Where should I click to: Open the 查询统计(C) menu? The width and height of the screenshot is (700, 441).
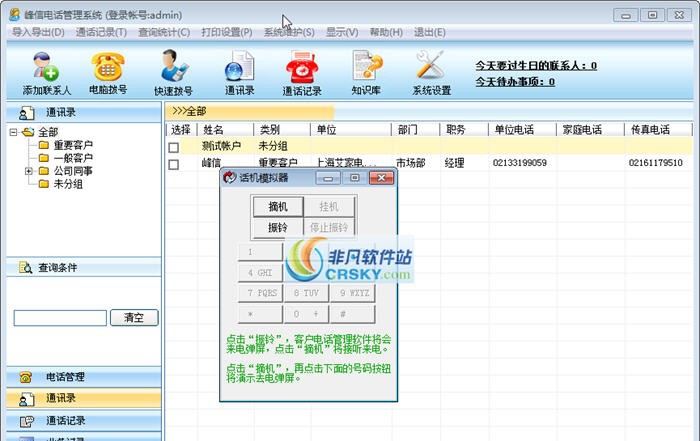click(164, 33)
